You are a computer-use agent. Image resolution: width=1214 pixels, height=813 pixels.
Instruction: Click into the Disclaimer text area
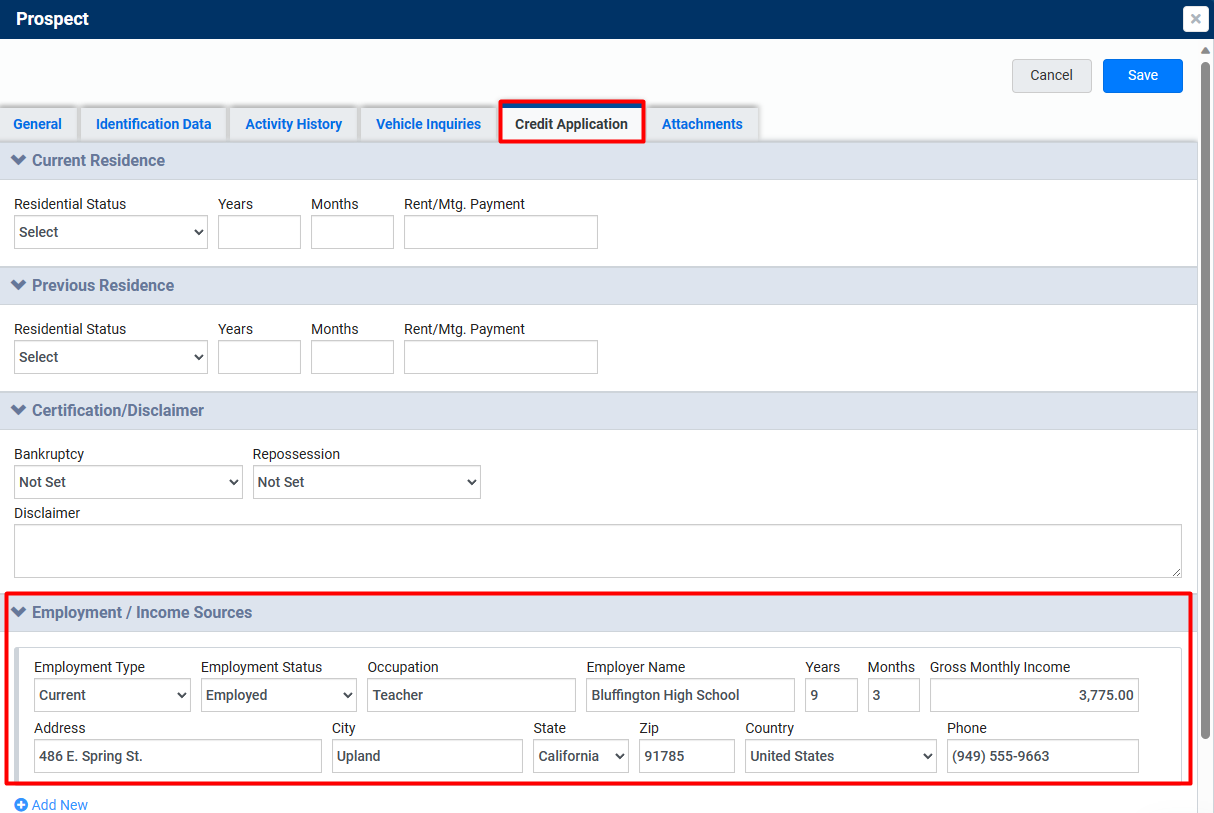click(x=598, y=551)
